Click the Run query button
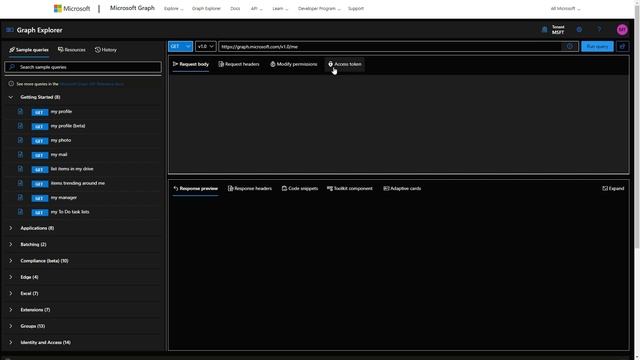This screenshot has width=640, height=360. tap(597, 47)
